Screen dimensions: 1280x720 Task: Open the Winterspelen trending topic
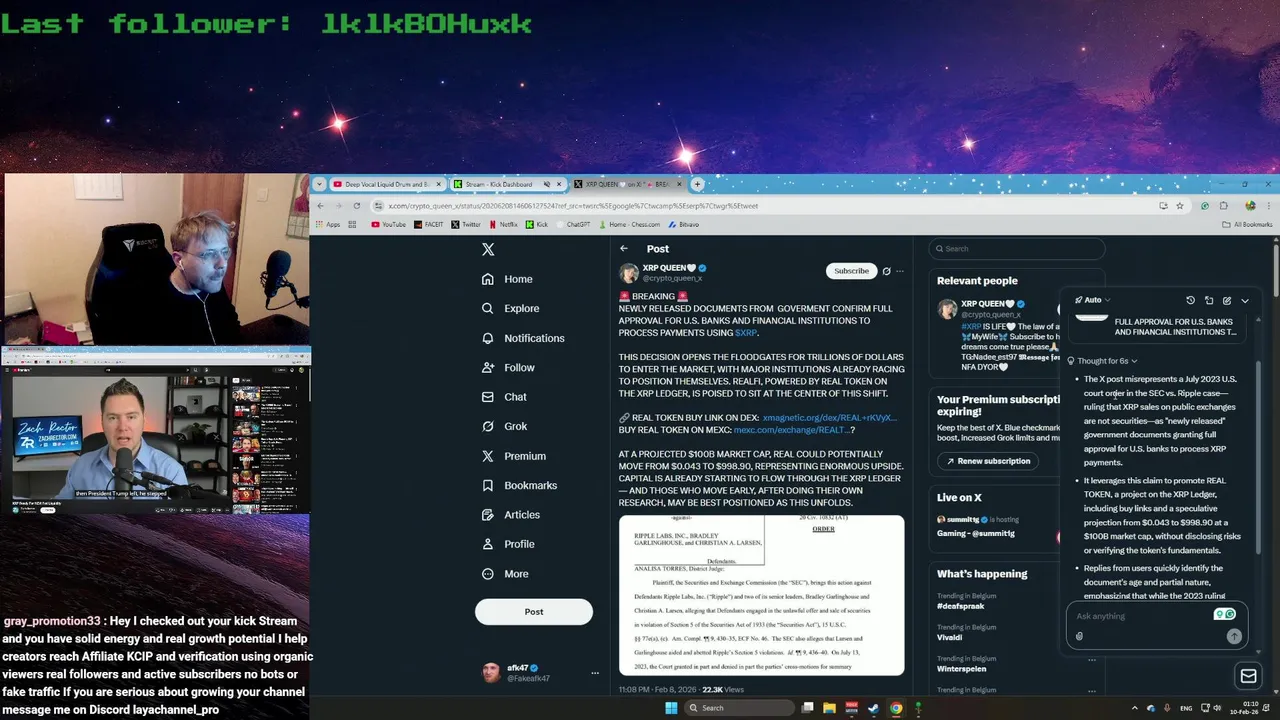pyautogui.click(x=961, y=668)
